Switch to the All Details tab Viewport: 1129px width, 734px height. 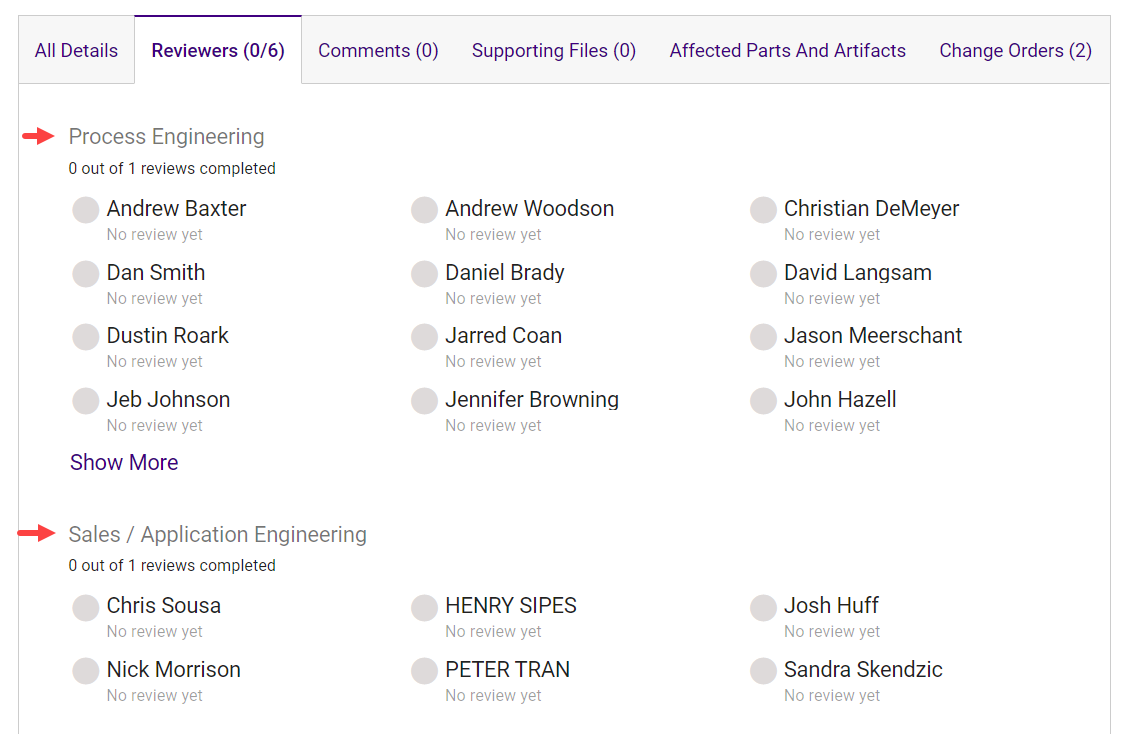coord(76,50)
